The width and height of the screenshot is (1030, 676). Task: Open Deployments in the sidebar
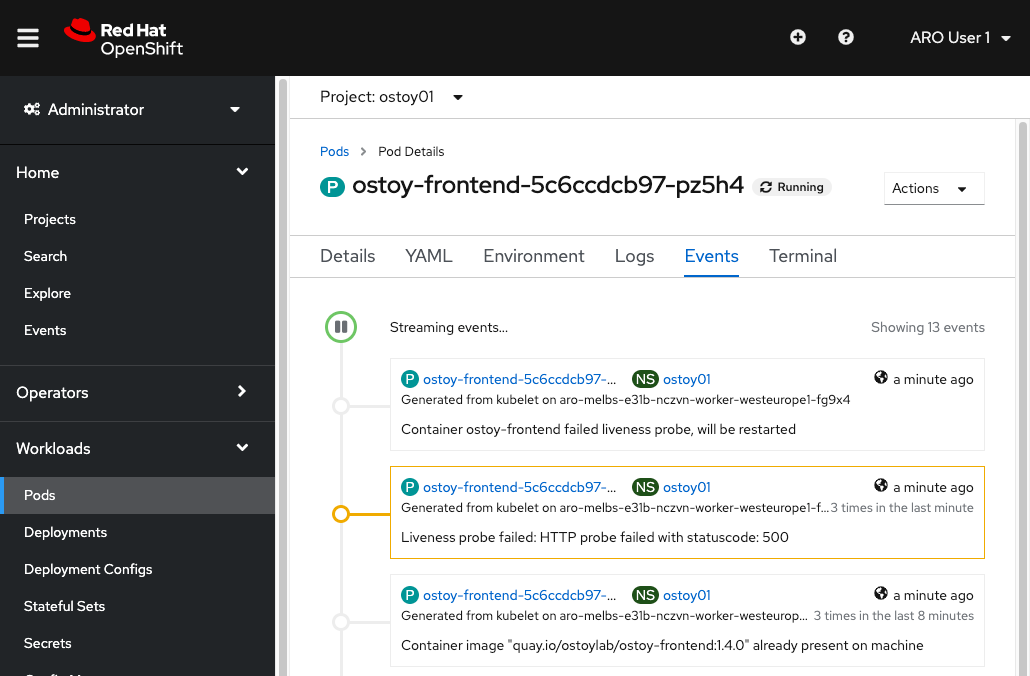tap(65, 532)
